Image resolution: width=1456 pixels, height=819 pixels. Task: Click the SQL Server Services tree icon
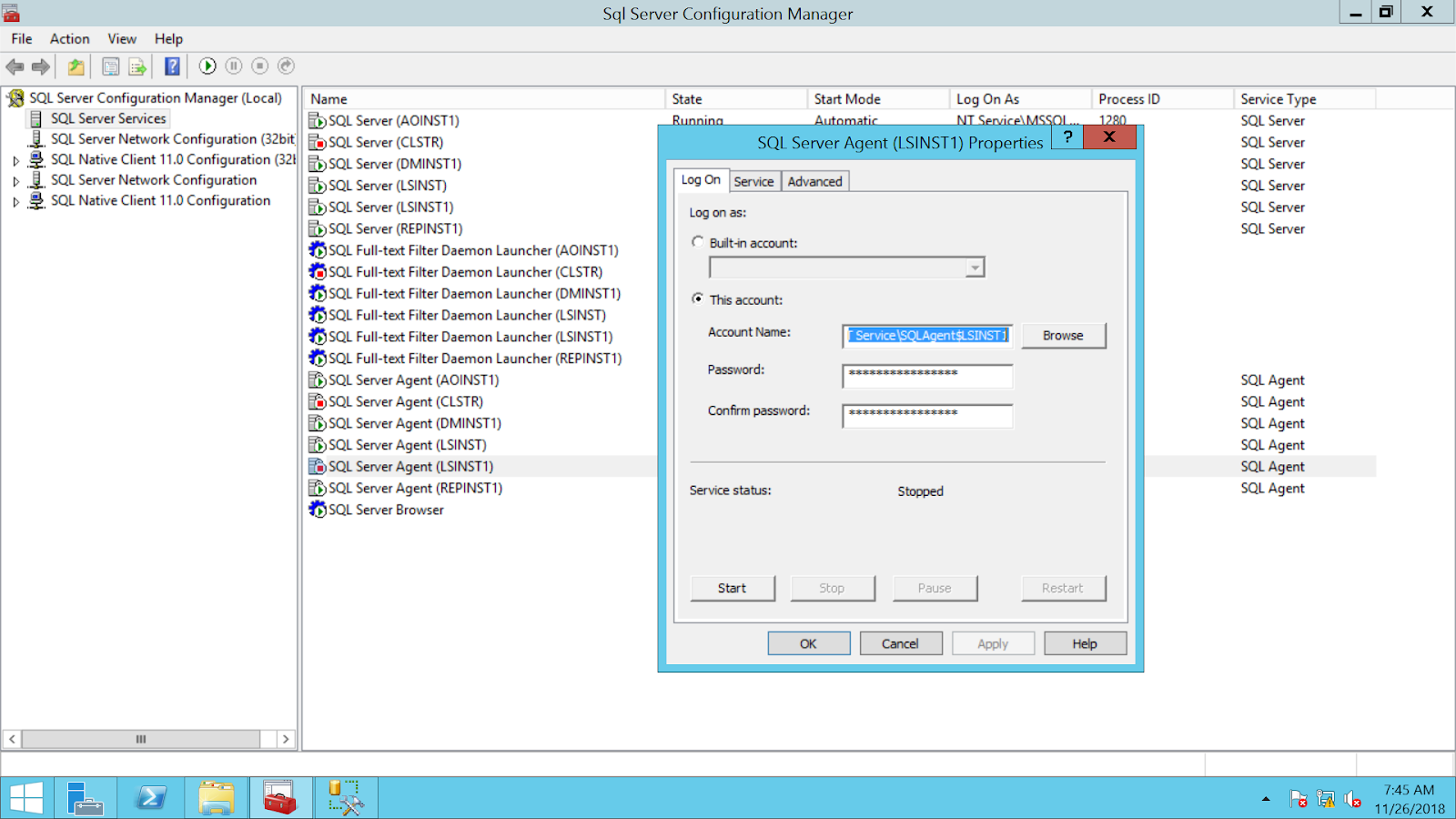click(x=36, y=119)
